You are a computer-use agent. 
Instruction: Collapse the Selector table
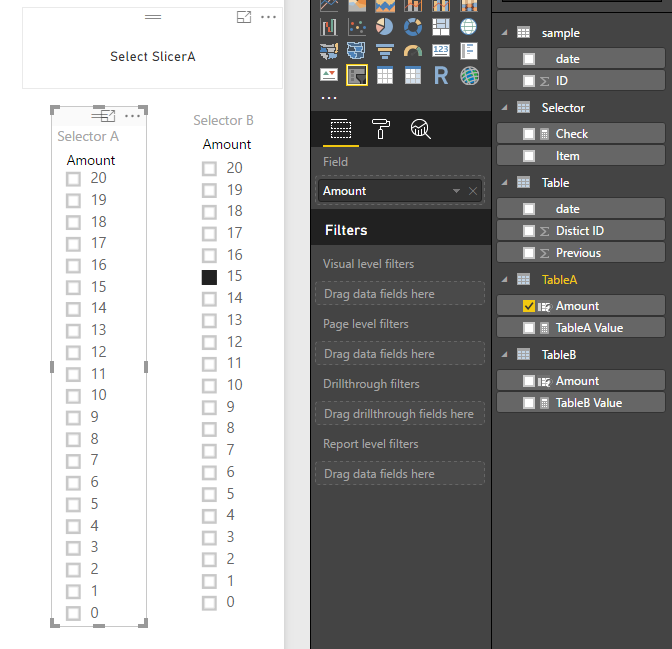coord(505,108)
